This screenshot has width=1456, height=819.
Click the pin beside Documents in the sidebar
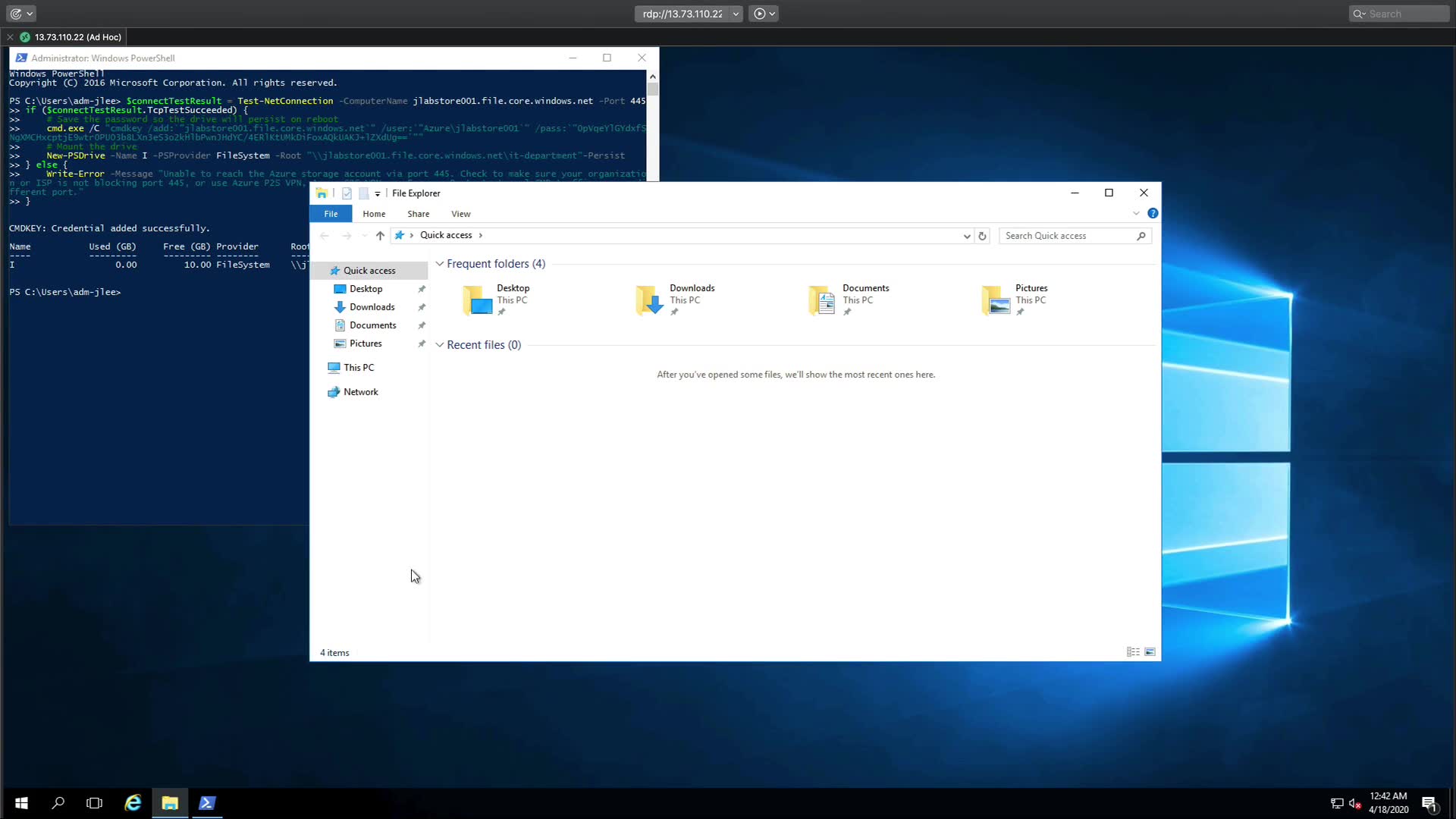click(422, 325)
